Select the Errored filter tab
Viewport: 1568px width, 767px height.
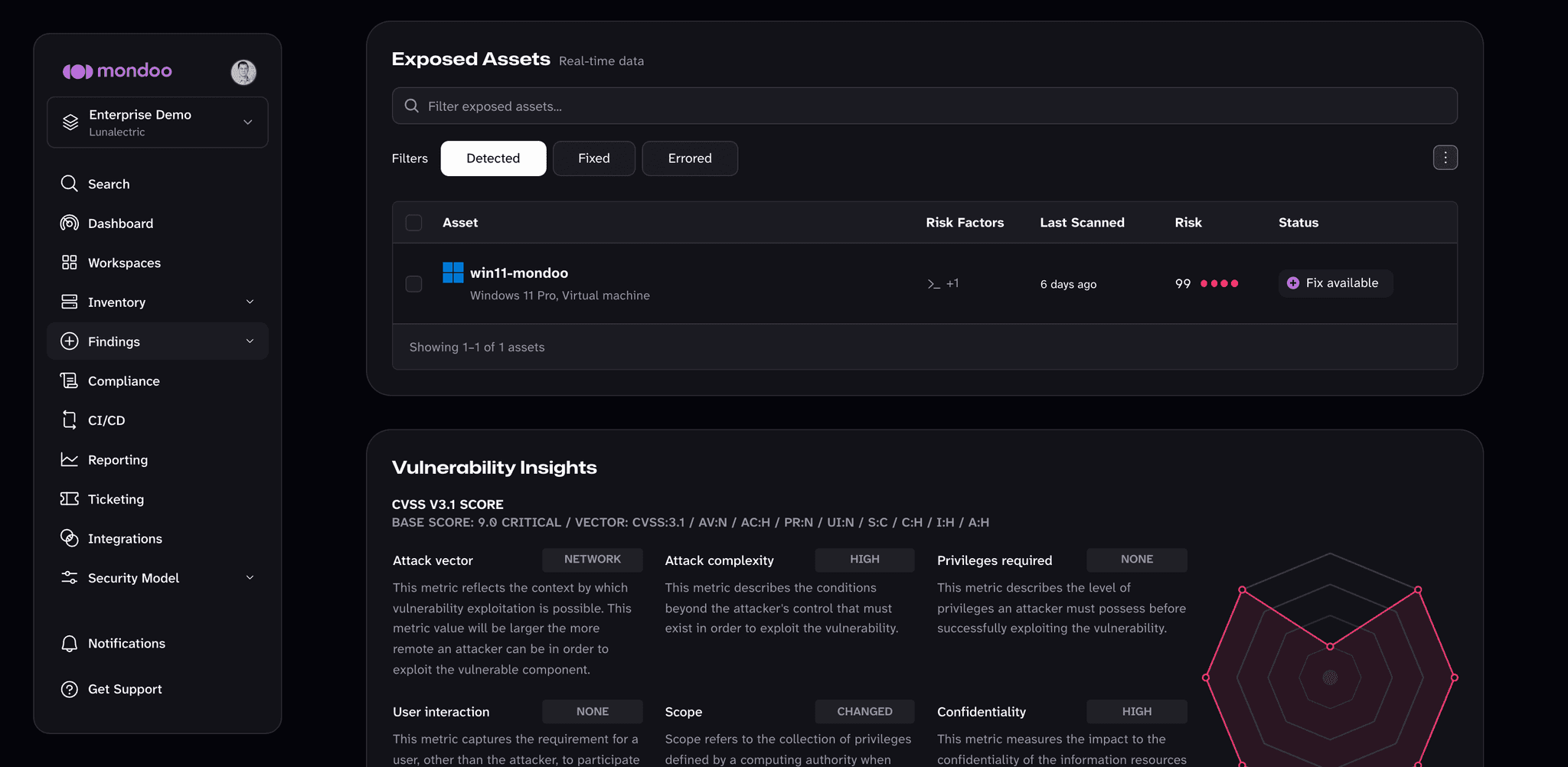(x=690, y=158)
